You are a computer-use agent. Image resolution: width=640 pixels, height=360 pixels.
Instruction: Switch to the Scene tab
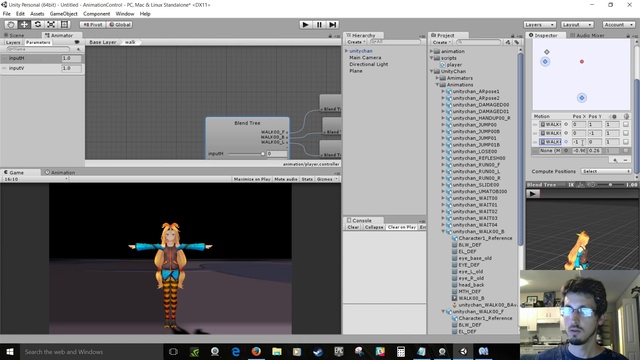[14, 36]
